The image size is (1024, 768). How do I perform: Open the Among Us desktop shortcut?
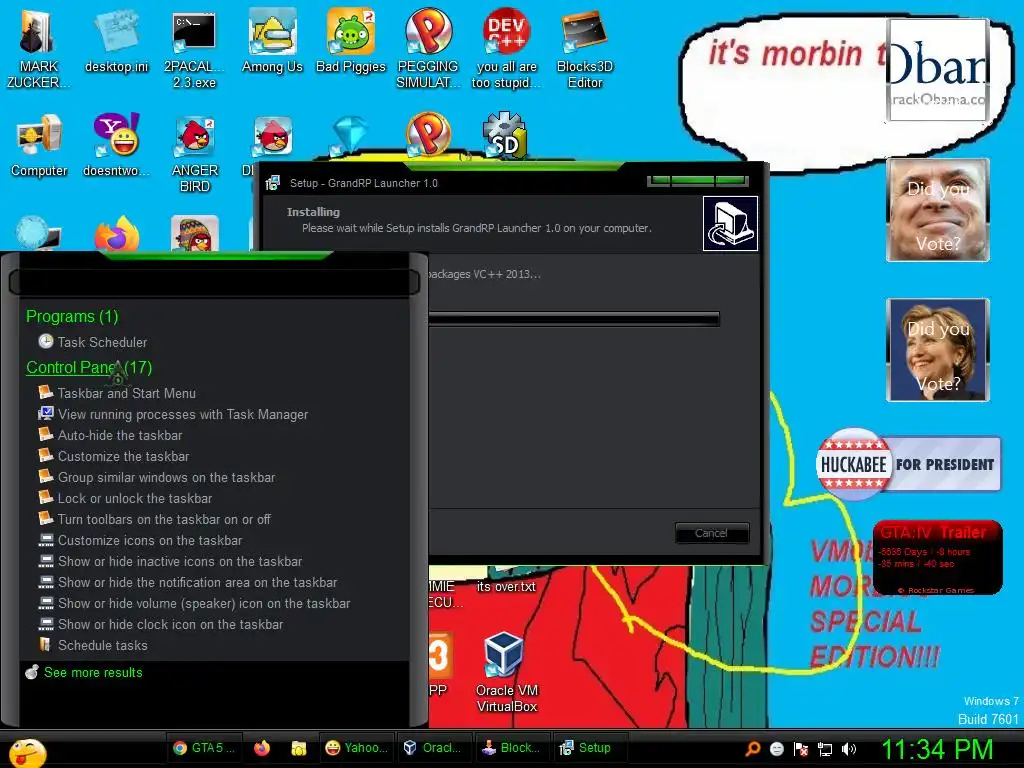click(272, 42)
